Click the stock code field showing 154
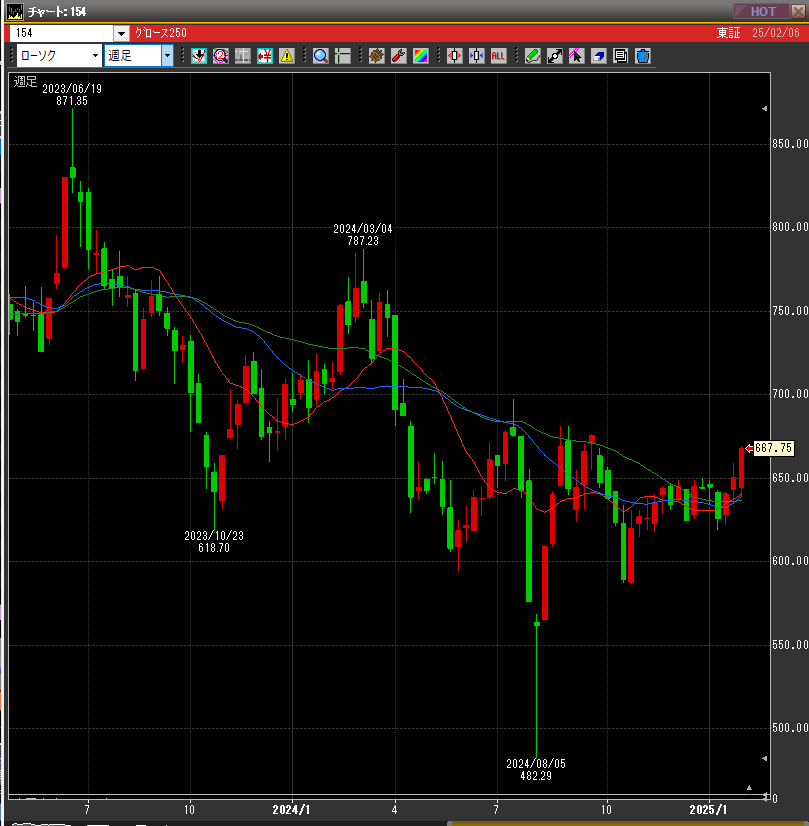 pos(62,33)
